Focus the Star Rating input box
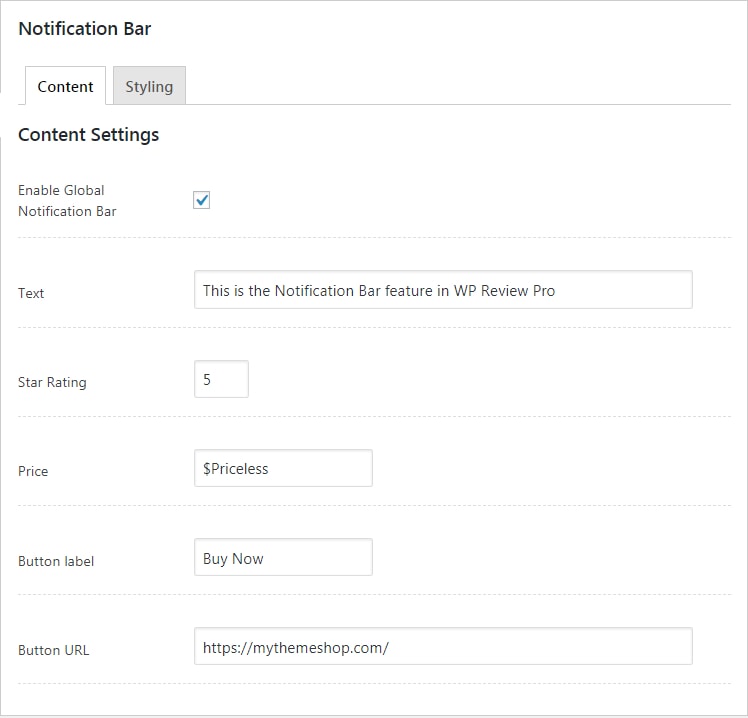 point(221,379)
